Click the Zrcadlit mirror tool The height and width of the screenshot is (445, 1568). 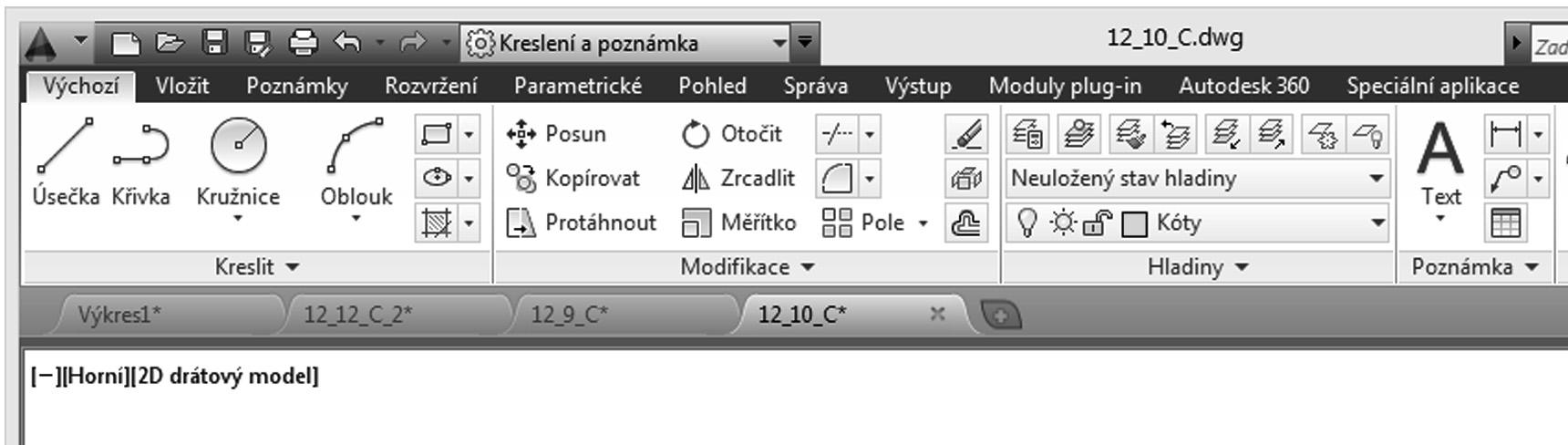[x=738, y=179]
